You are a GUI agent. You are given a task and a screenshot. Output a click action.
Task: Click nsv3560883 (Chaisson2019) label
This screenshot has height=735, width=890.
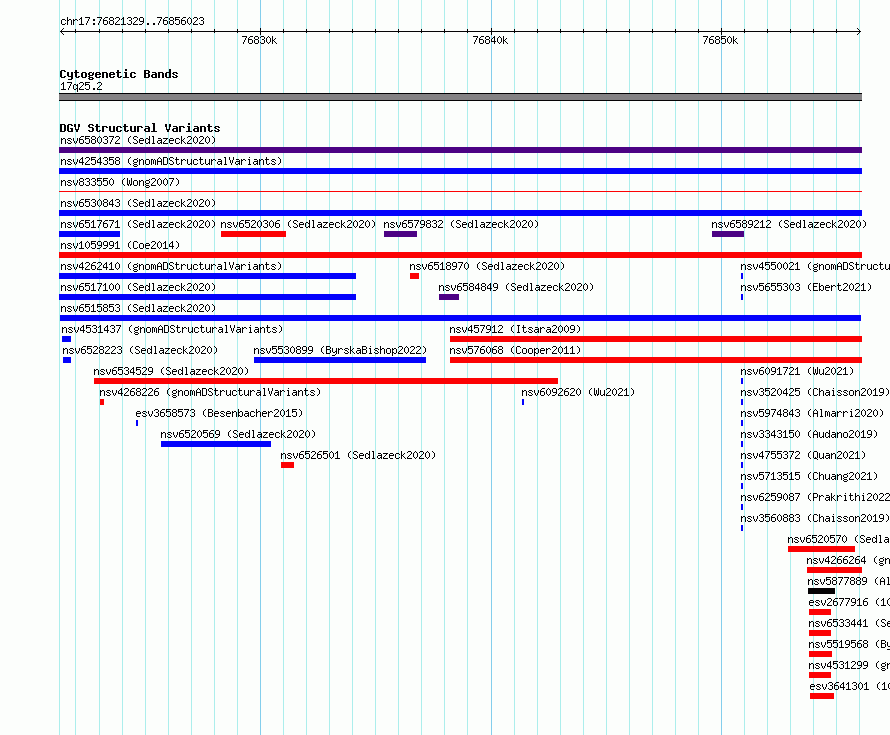tap(815, 518)
